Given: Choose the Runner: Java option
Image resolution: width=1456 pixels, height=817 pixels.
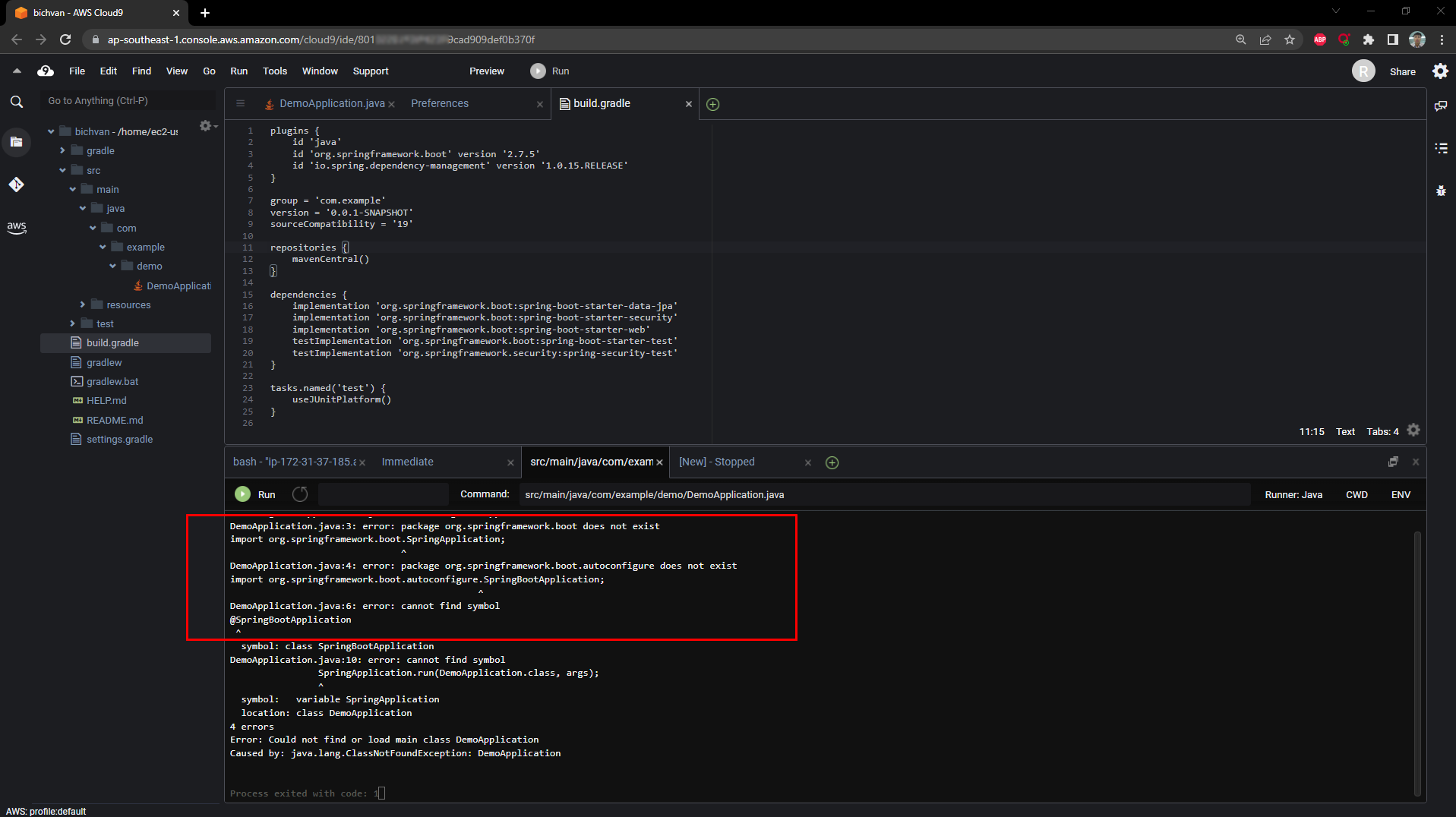Looking at the screenshot, I should click(1293, 494).
